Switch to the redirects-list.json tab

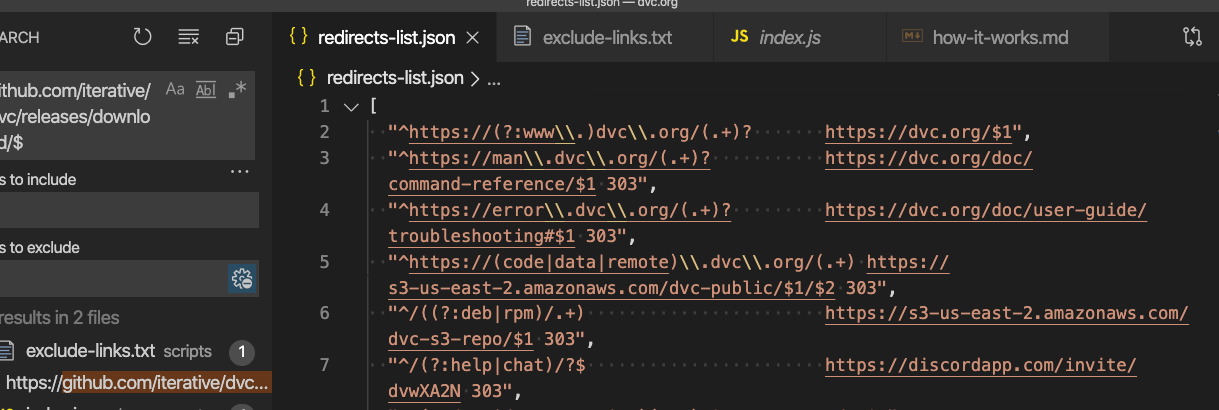[385, 38]
